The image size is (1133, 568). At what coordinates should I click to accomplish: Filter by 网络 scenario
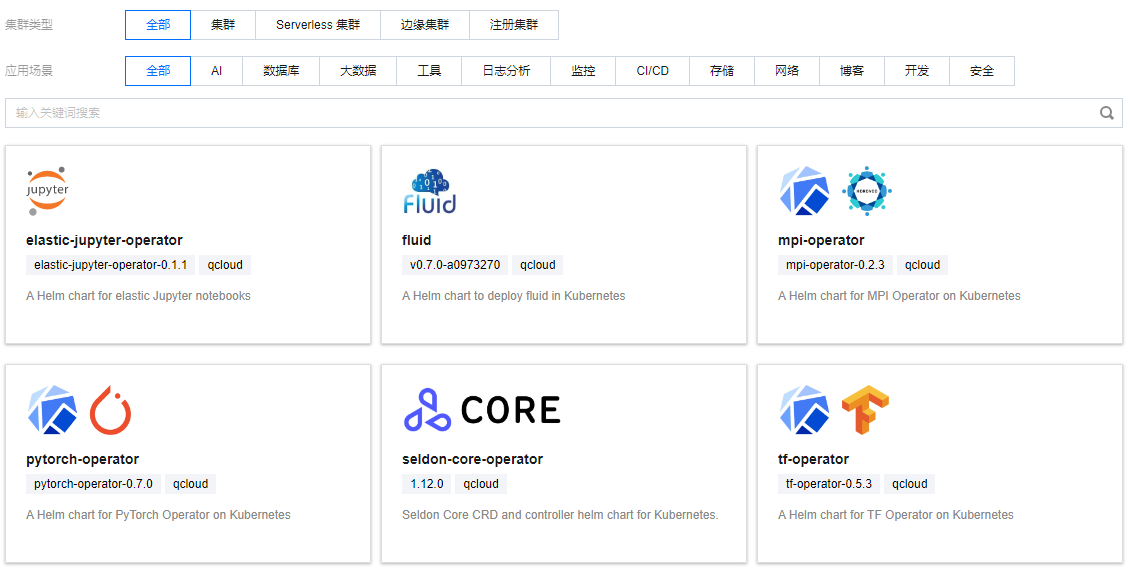(x=787, y=71)
